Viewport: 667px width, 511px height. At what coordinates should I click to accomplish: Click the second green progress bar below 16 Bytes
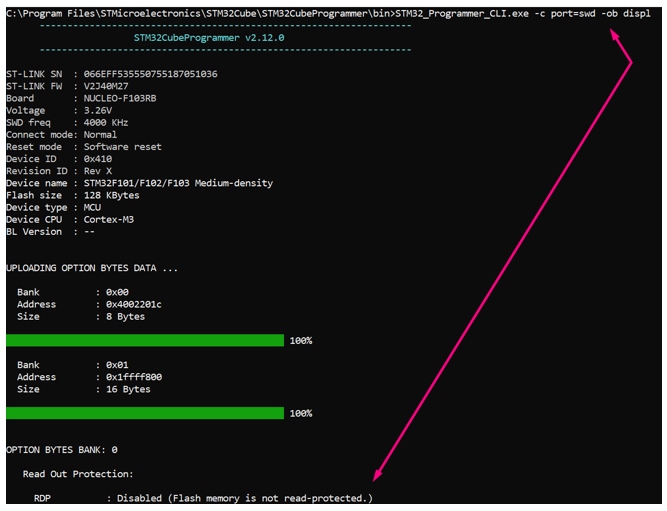145,413
